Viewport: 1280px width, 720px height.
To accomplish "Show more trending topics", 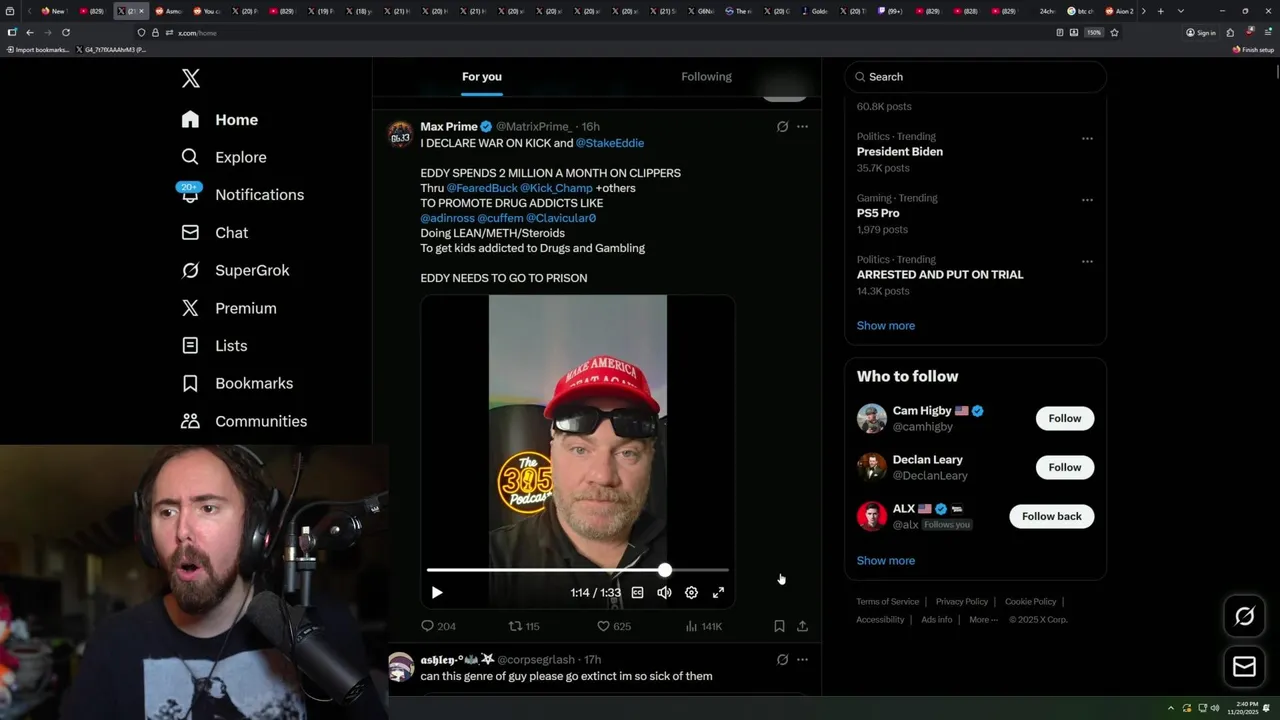I will click(x=885, y=326).
